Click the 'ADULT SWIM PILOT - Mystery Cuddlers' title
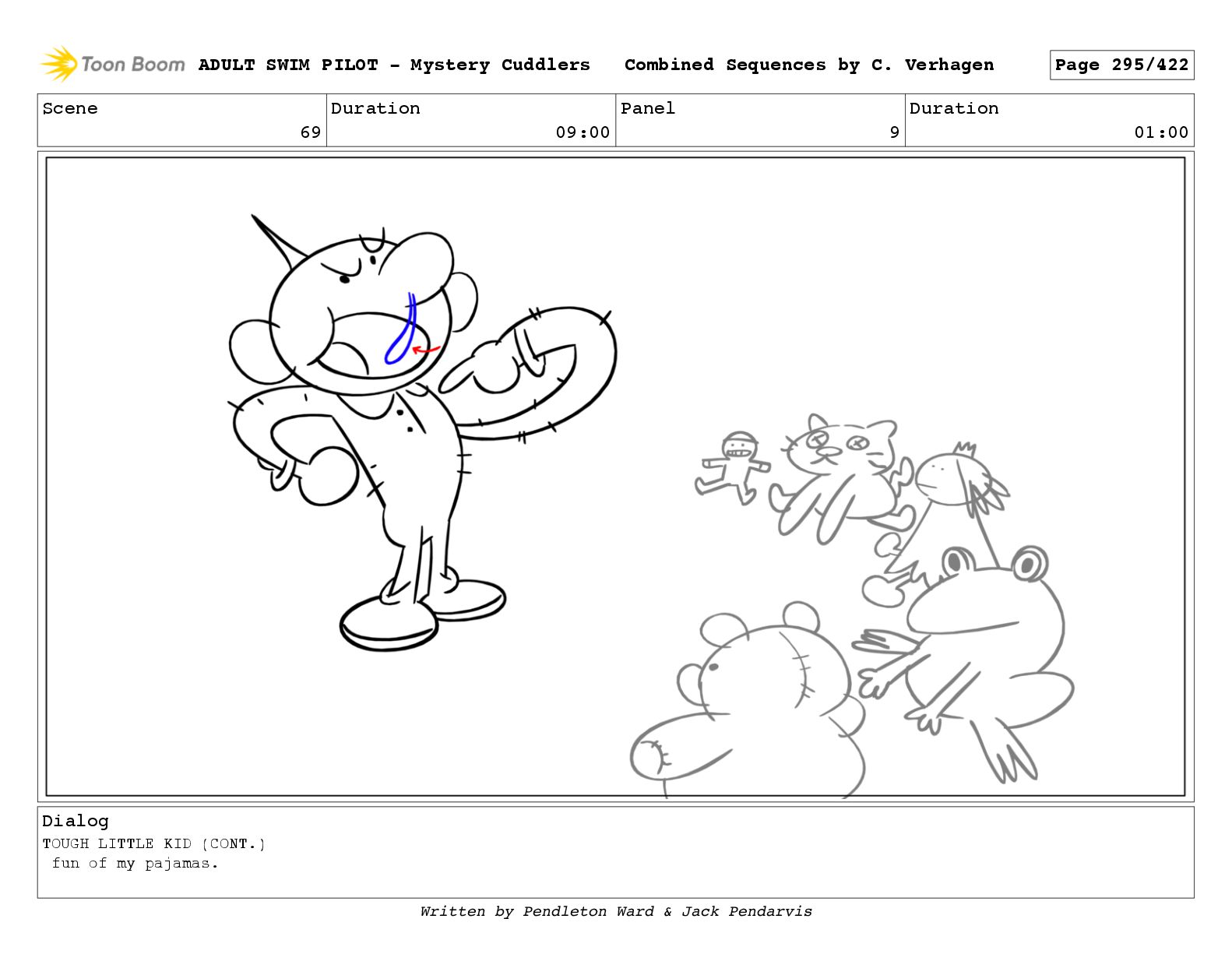The width and height of the screenshot is (1232, 954). [x=394, y=65]
